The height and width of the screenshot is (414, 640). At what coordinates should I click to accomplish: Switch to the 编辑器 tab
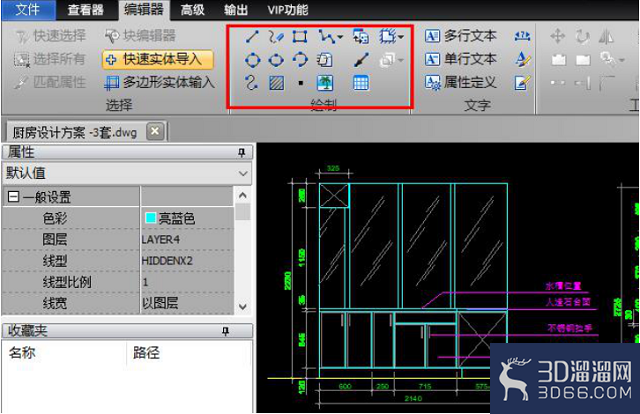tap(144, 10)
